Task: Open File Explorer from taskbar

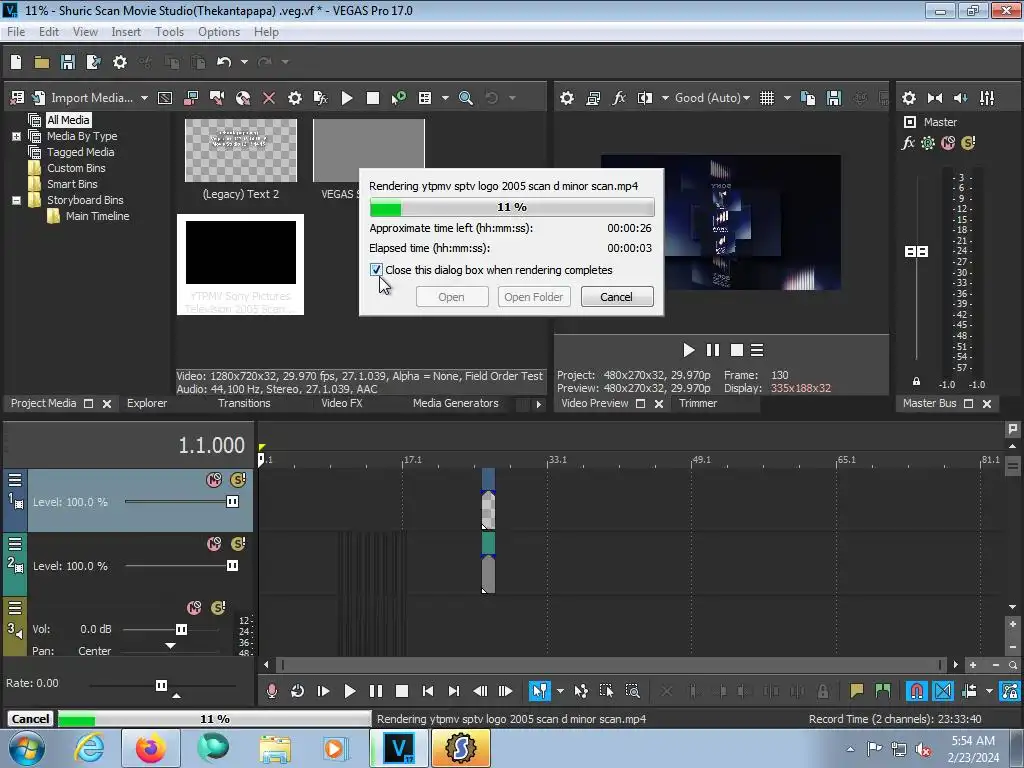Action: pos(275,748)
